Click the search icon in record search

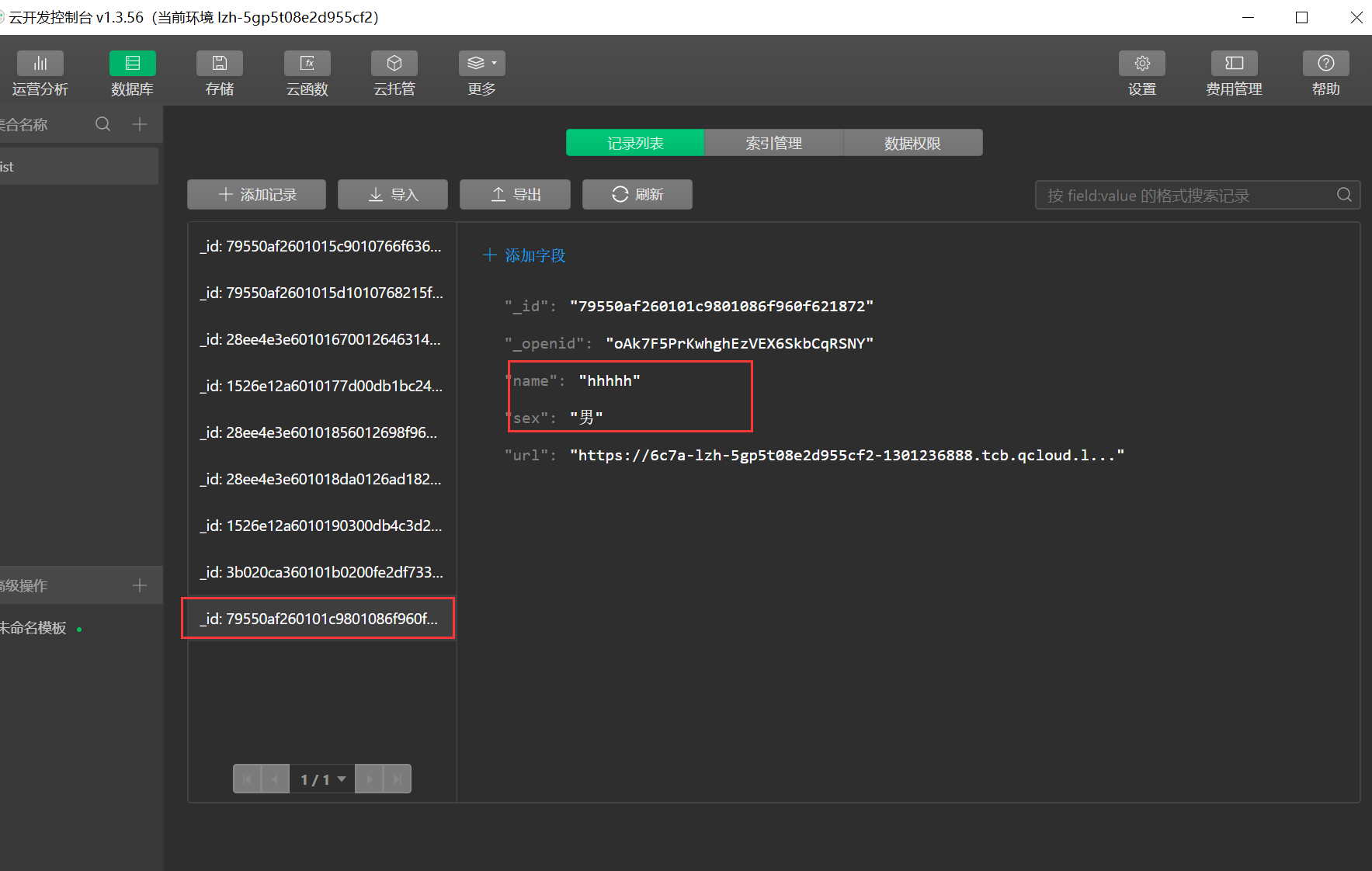1344,195
